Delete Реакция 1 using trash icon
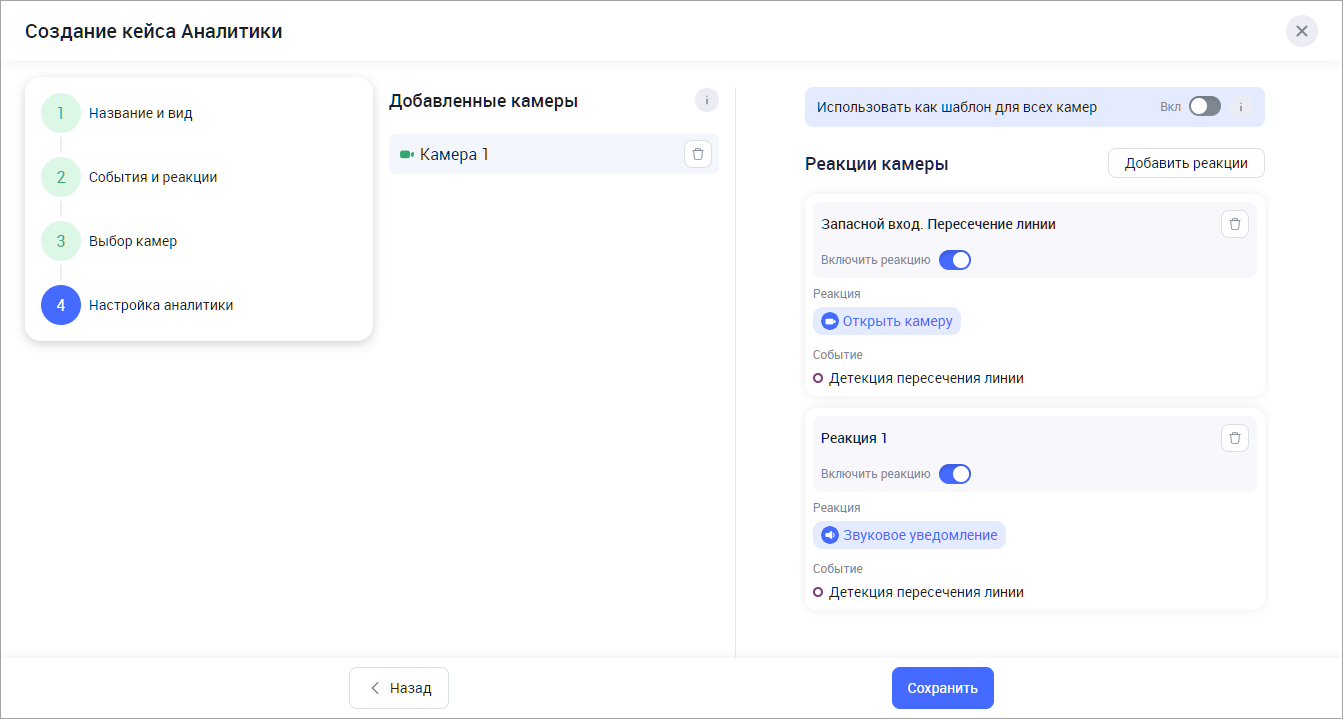The width and height of the screenshot is (1343, 719). point(1234,438)
